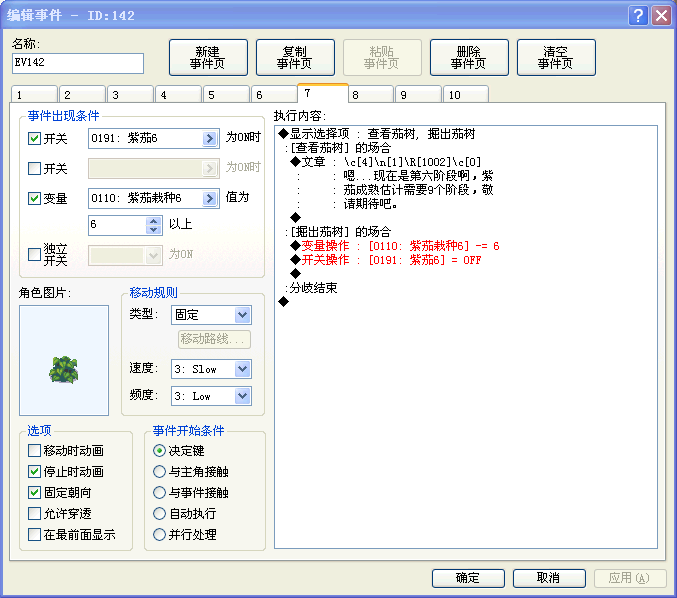Select the text line 嗯...现在是第六阶段啊
Viewport: 677px width, 598px height.
[x=418, y=176]
